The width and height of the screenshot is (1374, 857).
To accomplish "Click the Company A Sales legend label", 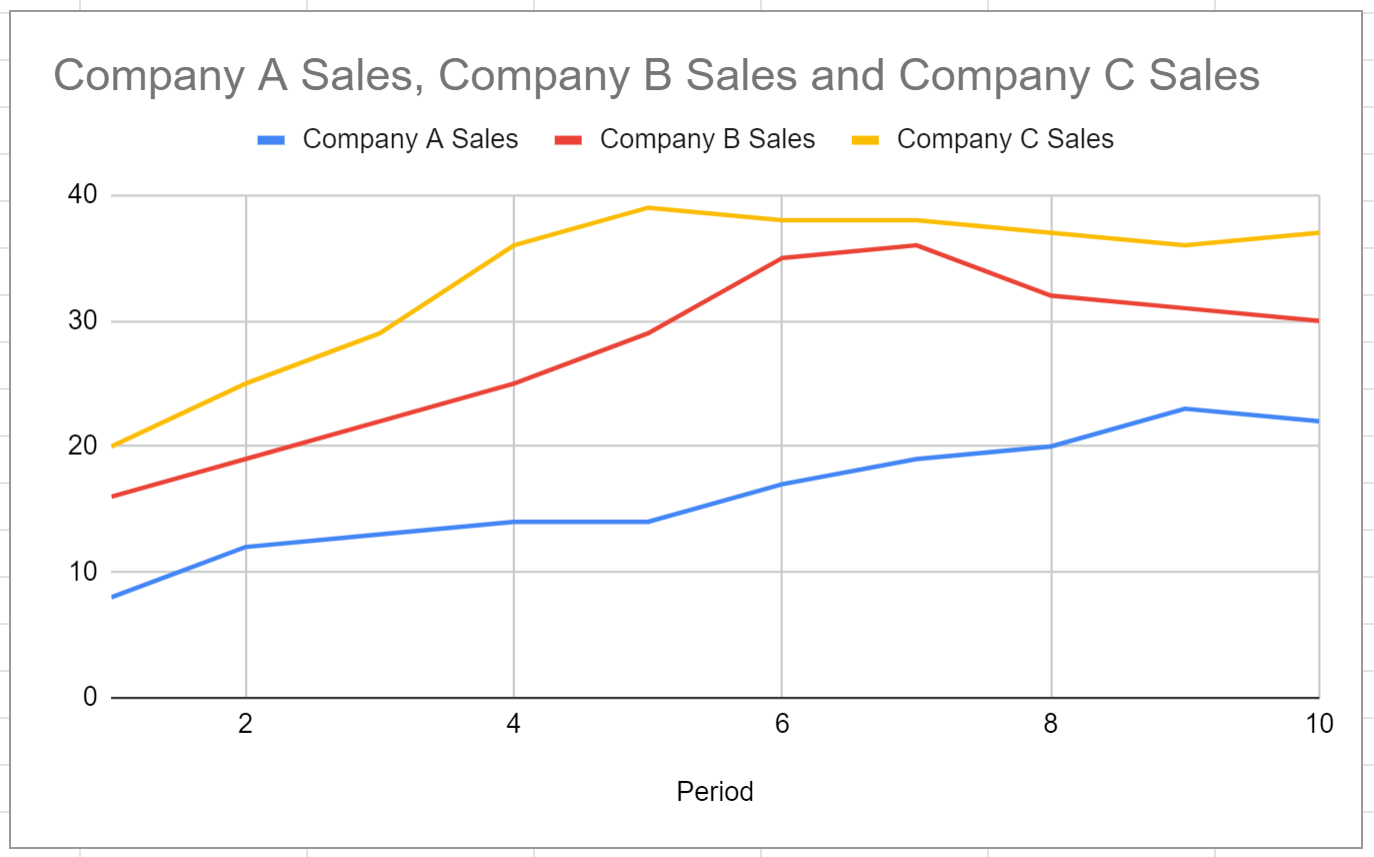I will pyautogui.click(x=410, y=139).
